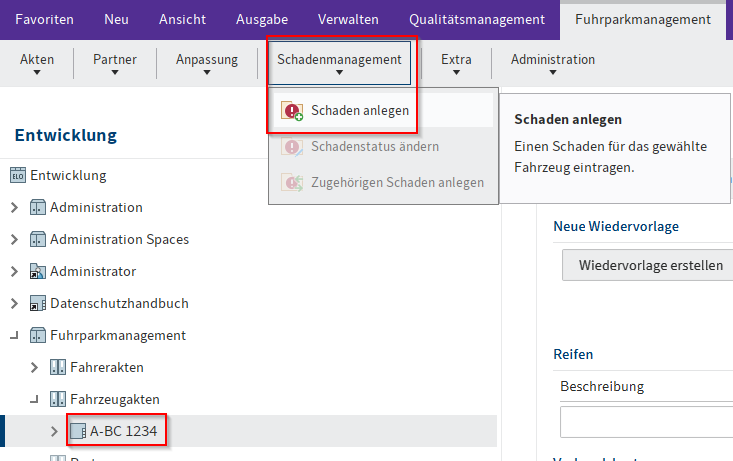
Task: Expand the Fahrerakten folder
Action: click(x=34, y=367)
